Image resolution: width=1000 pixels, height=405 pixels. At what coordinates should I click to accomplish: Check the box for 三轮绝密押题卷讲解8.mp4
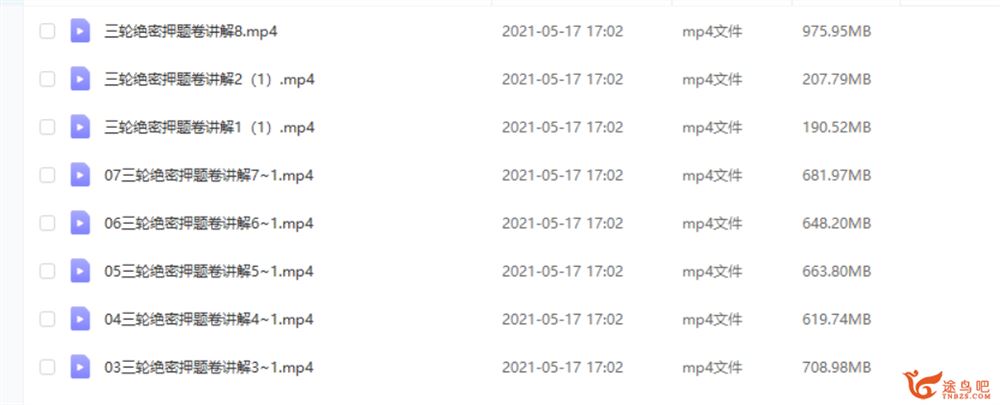click(47, 31)
